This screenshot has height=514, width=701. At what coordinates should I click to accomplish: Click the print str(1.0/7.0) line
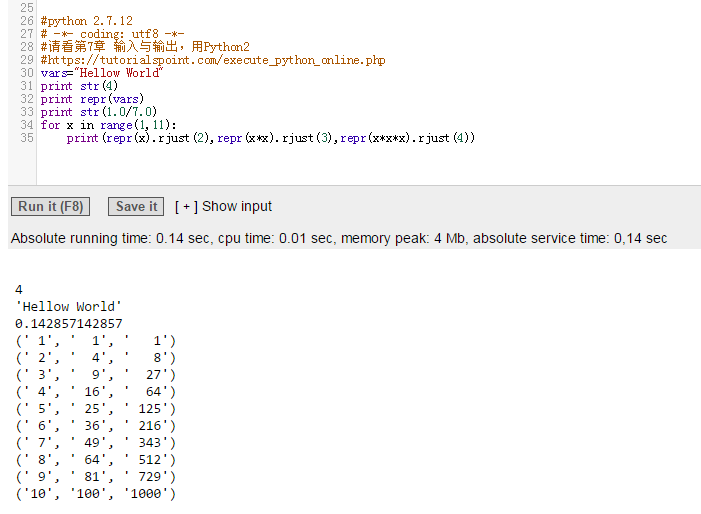point(99,112)
